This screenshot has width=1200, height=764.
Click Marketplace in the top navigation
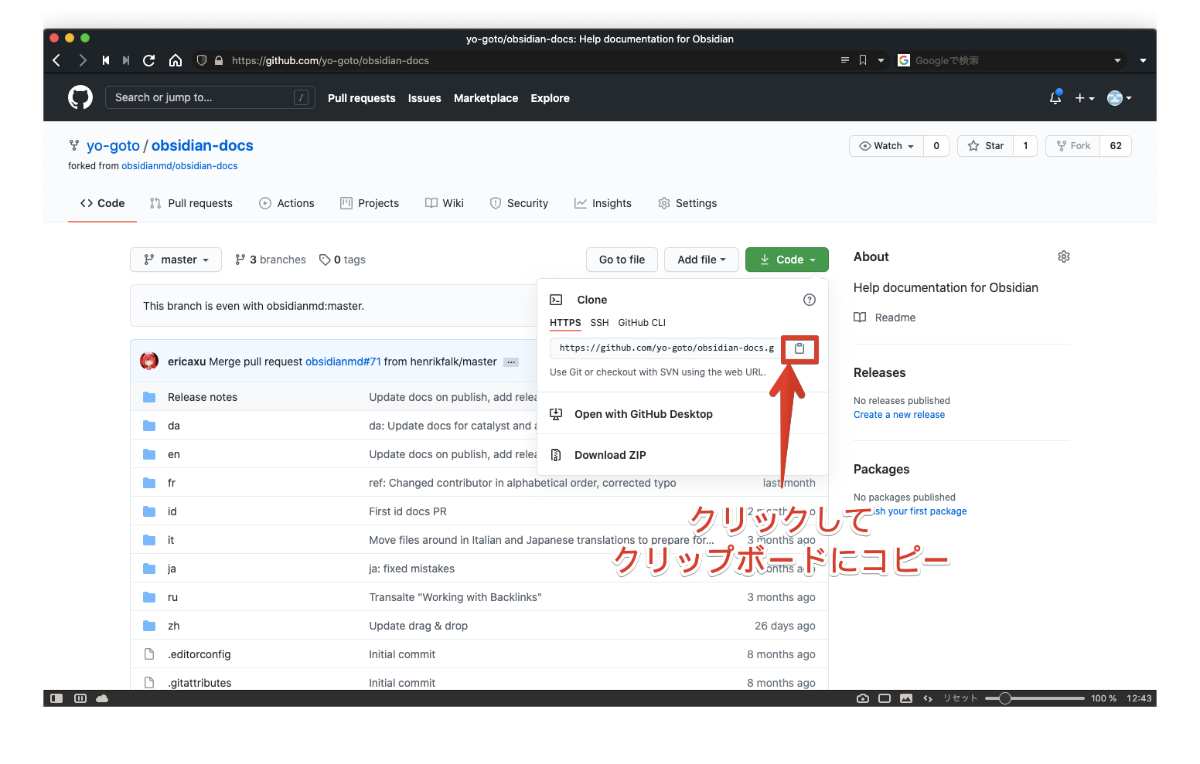click(486, 98)
